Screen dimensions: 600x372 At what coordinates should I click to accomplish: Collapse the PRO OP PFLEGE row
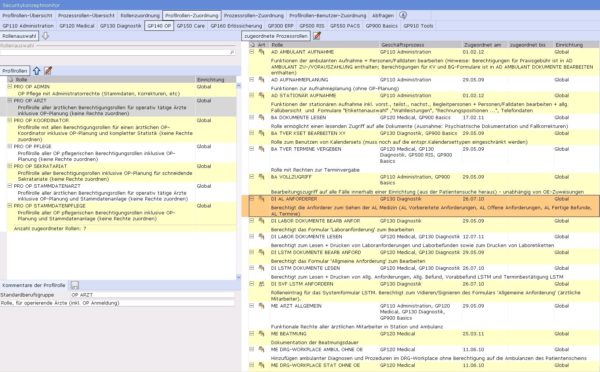[x=10, y=146]
